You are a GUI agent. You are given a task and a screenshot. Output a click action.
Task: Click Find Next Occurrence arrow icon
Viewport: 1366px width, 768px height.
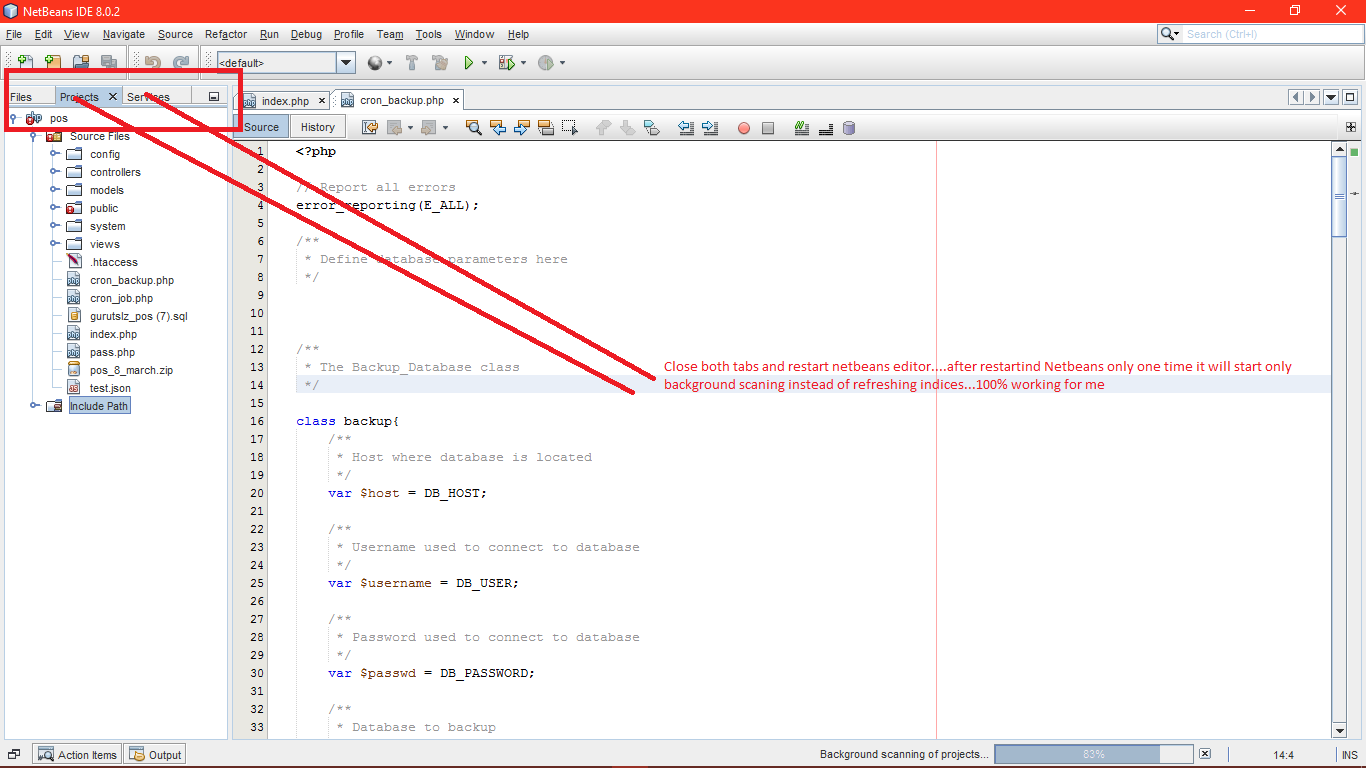click(x=522, y=127)
